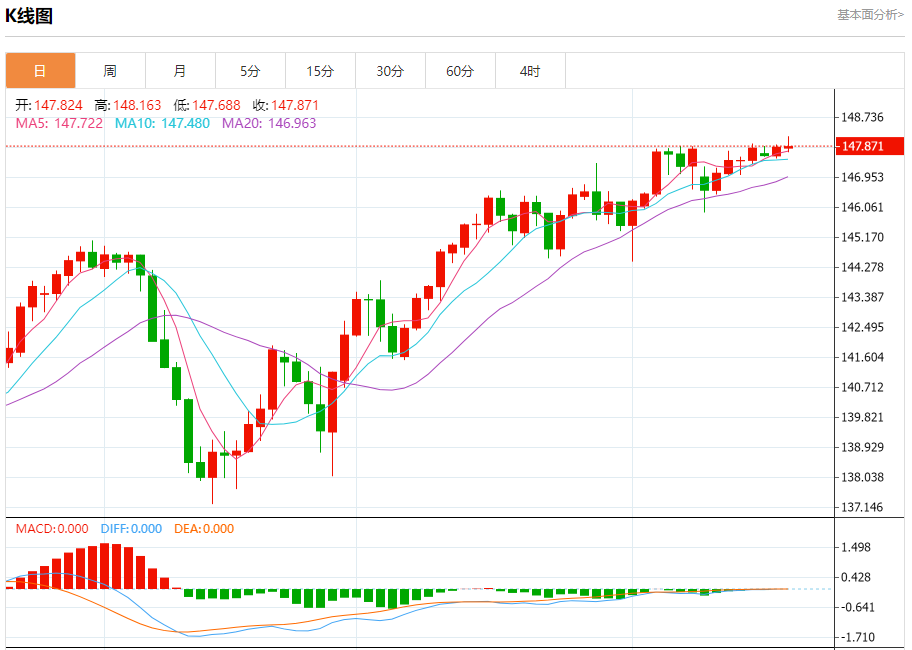Click the DEA:0.000 label
The width and height of the screenshot is (912, 650).
pos(204,528)
